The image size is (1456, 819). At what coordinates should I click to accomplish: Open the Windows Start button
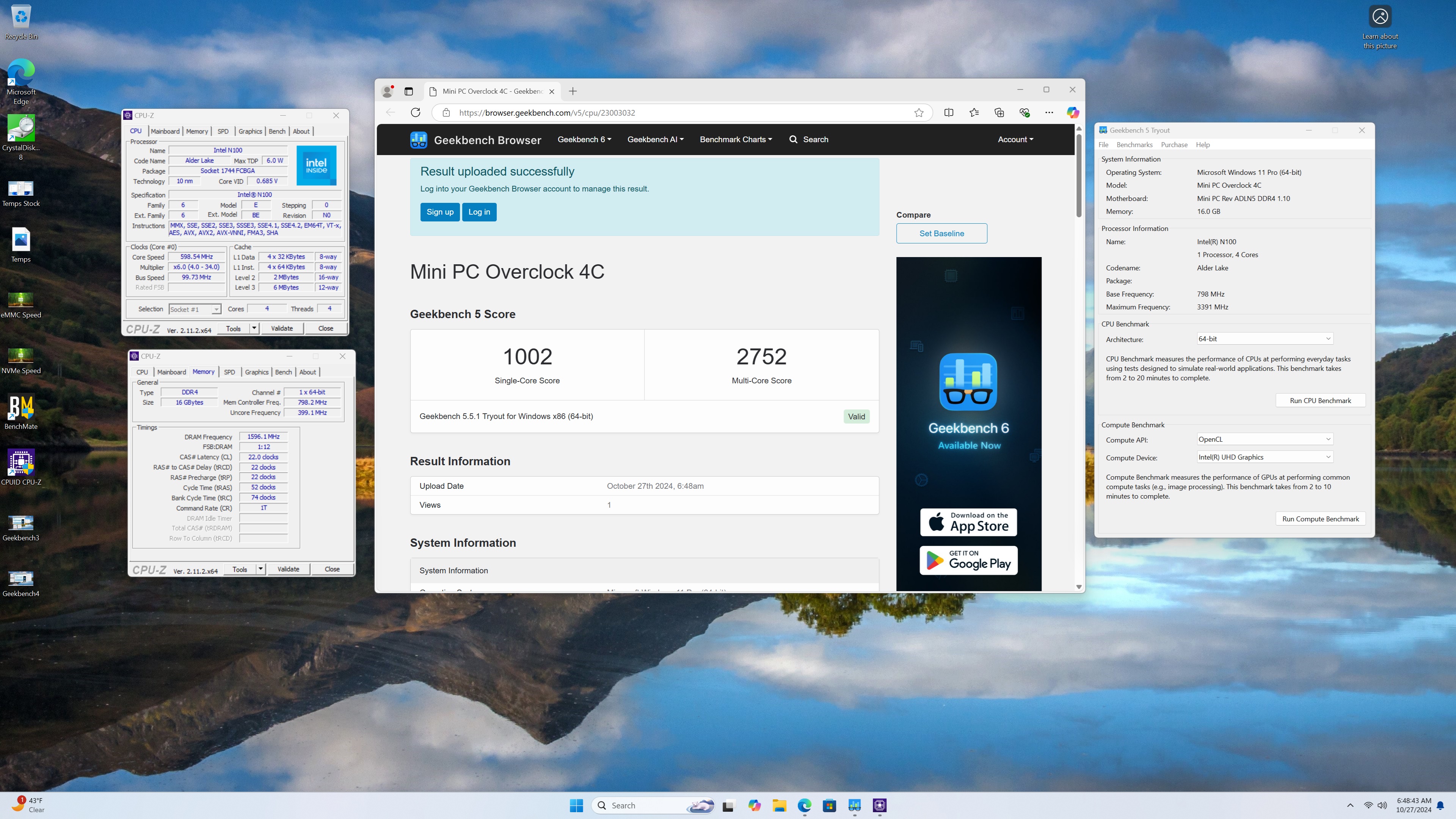point(576,805)
